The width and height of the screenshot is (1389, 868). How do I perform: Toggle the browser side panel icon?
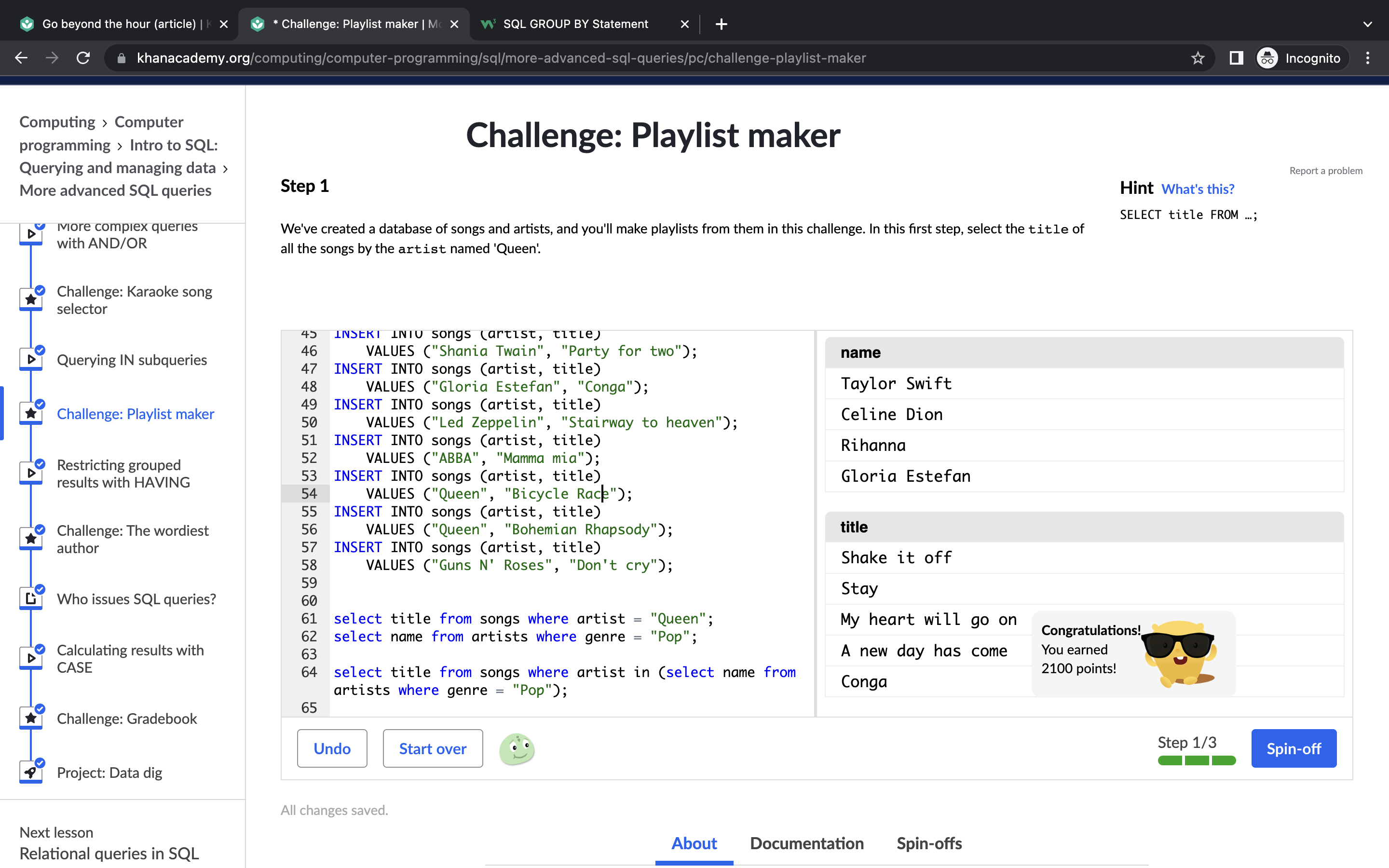click(1236, 57)
